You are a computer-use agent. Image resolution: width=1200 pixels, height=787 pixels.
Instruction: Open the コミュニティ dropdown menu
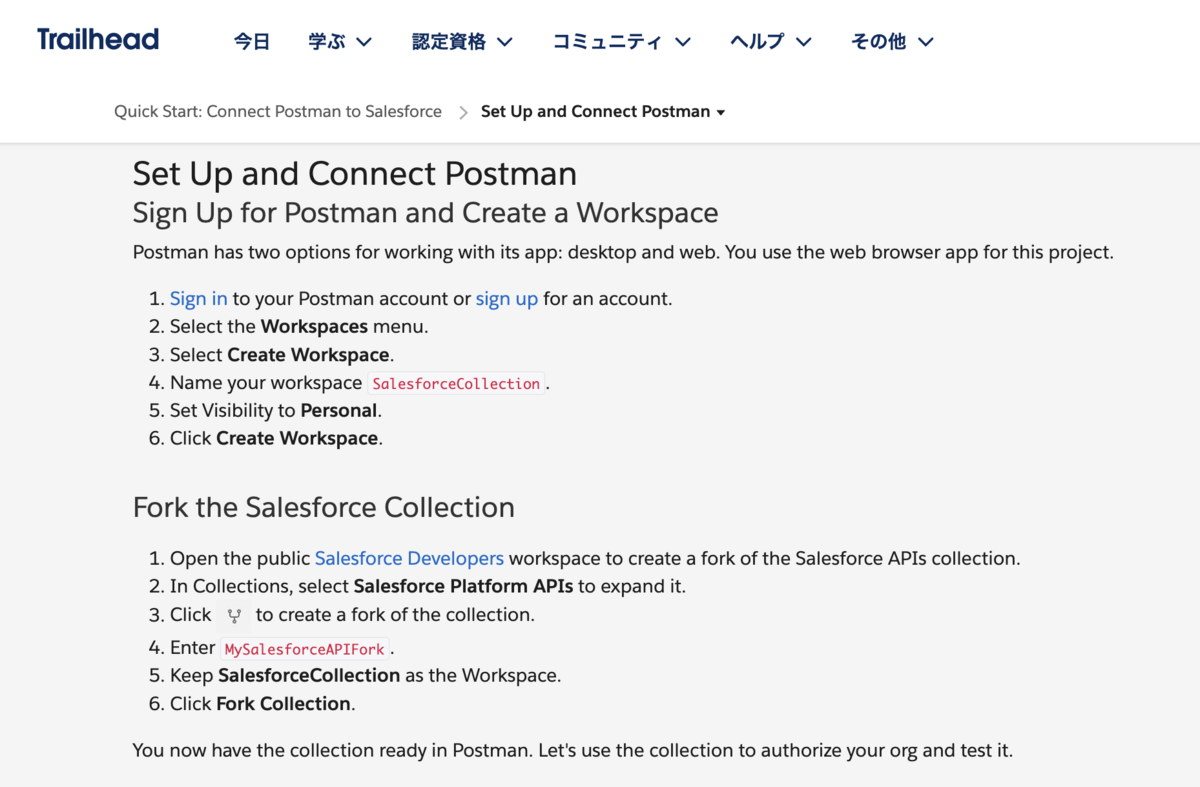(621, 42)
